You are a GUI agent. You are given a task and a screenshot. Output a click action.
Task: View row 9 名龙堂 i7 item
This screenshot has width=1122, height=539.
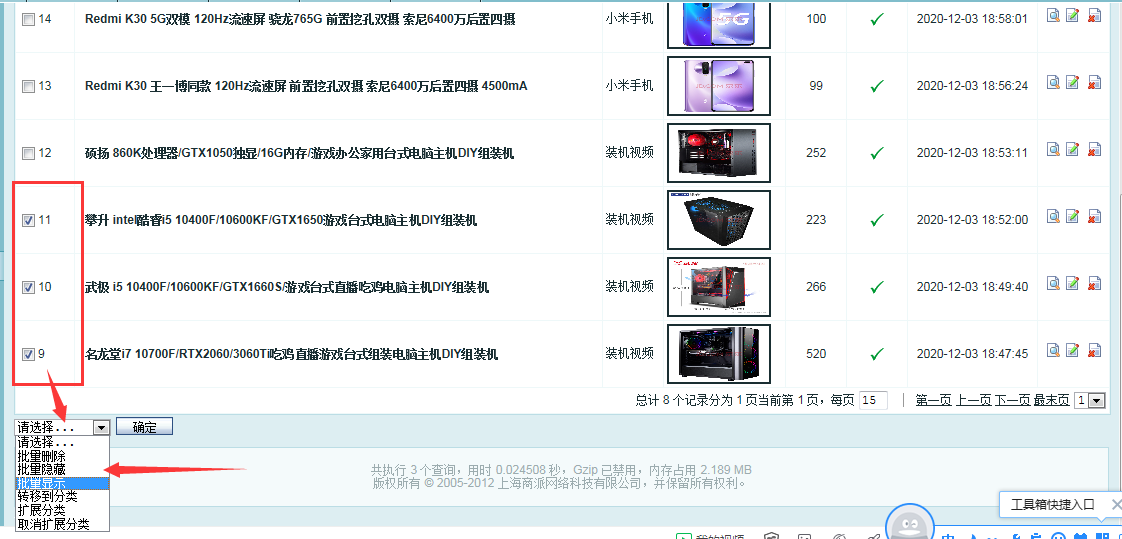tap(1053, 349)
